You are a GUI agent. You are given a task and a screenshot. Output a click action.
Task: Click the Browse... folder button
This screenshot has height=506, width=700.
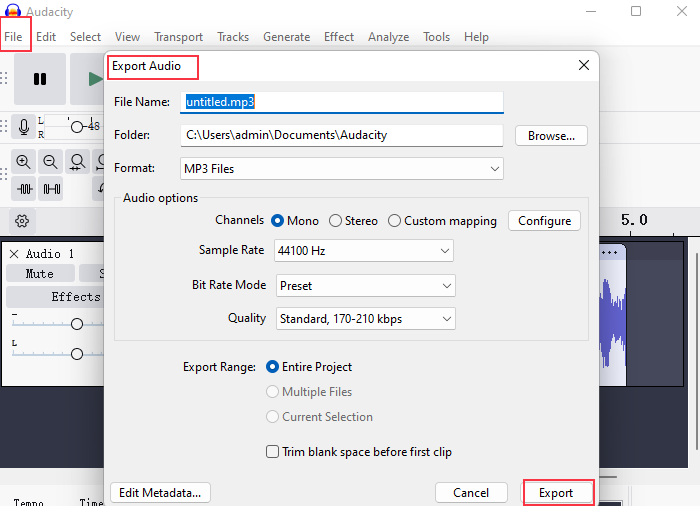551,135
